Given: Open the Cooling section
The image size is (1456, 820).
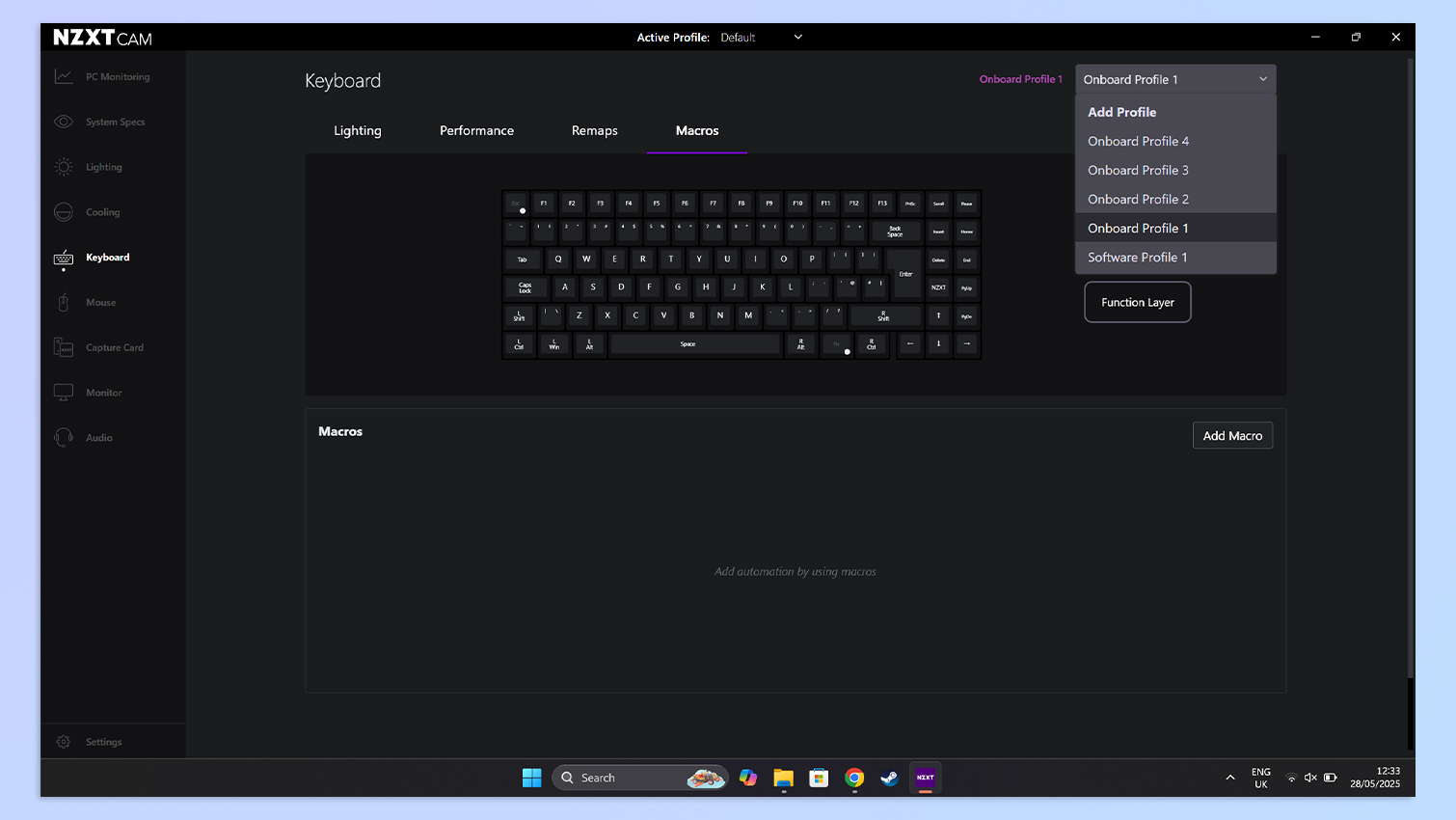Looking at the screenshot, I should [102, 212].
